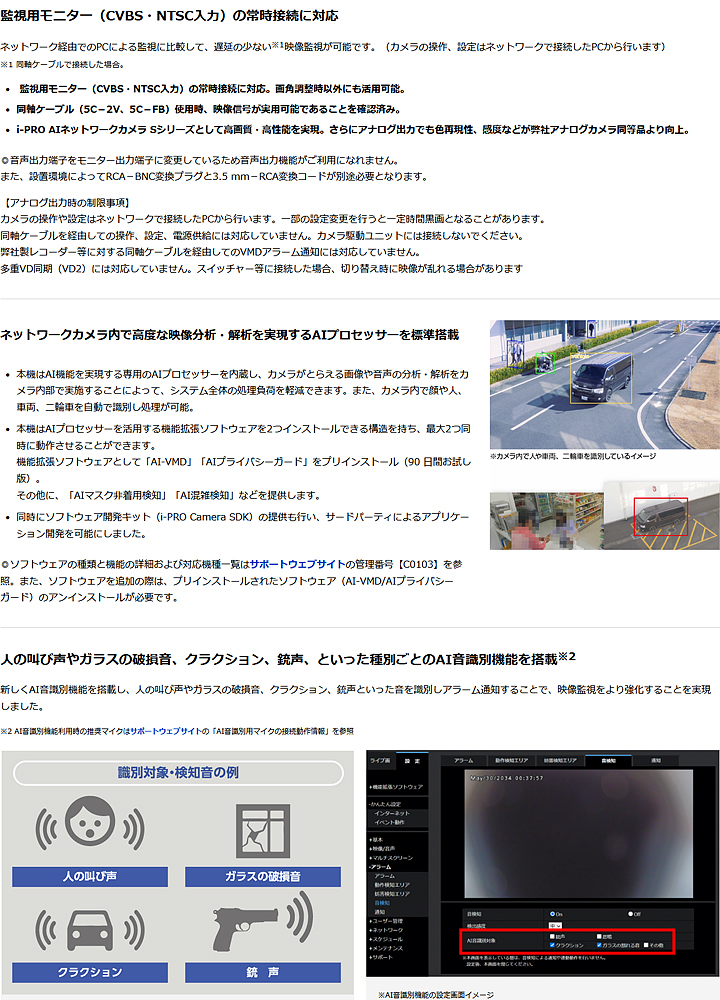Select the Off radio for 音検知
The width and height of the screenshot is (720, 1000).
tap(630, 914)
